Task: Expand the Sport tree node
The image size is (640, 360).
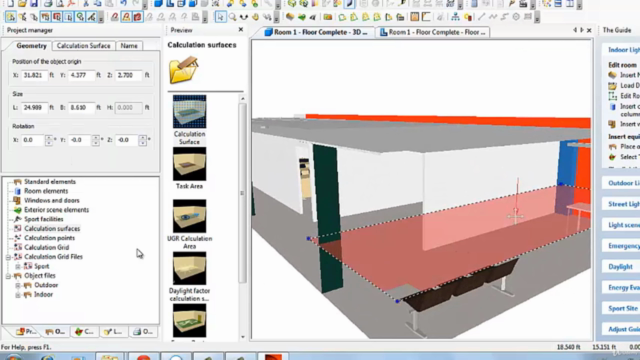Action: (18, 267)
